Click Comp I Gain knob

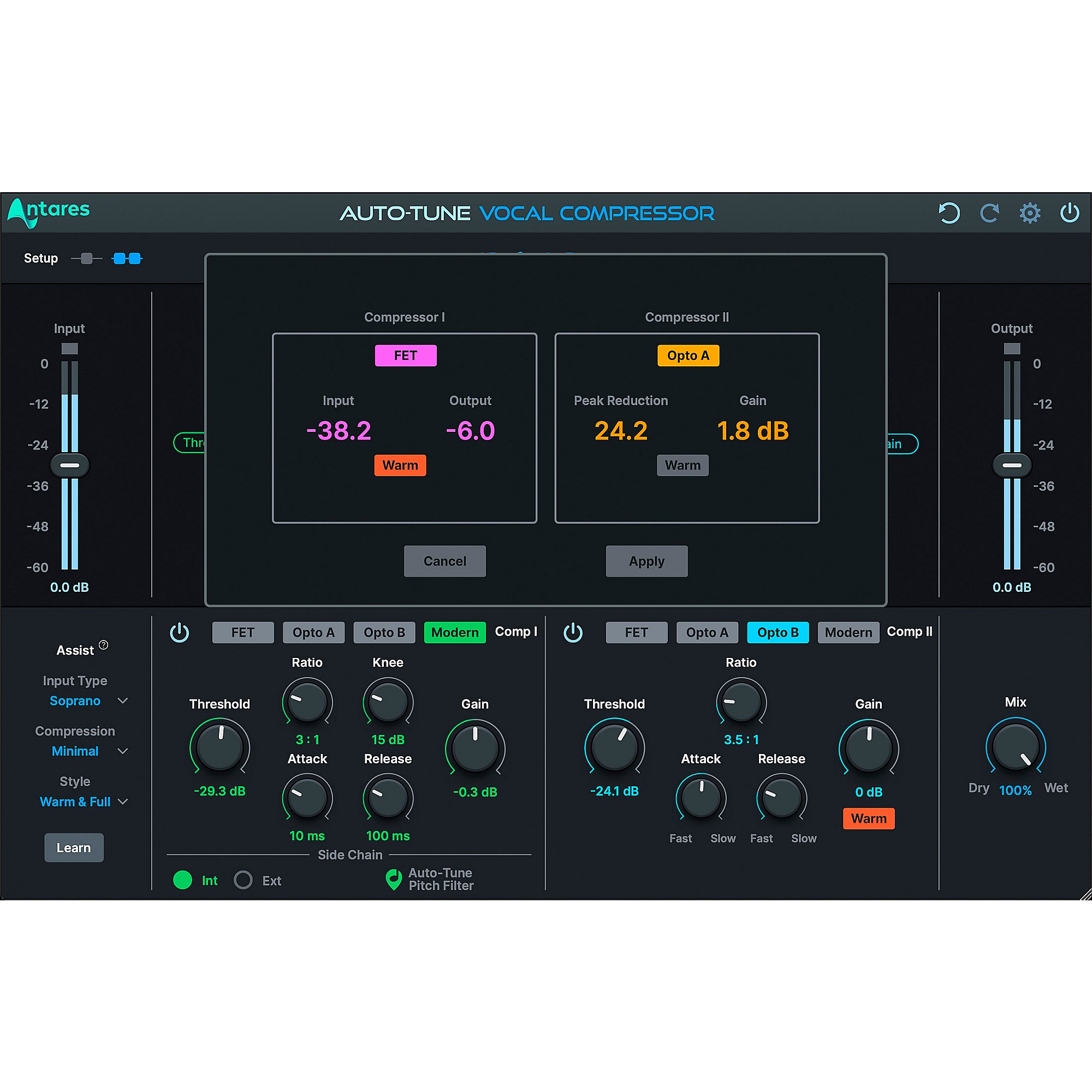[x=476, y=747]
